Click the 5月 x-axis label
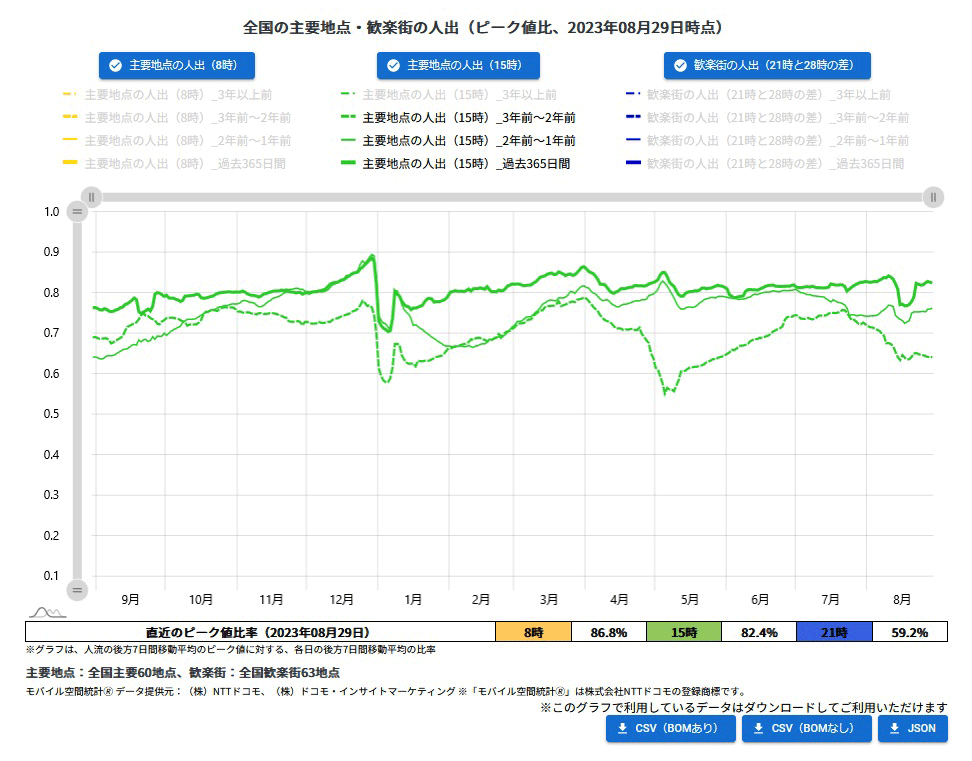 (x=690, y=599)
